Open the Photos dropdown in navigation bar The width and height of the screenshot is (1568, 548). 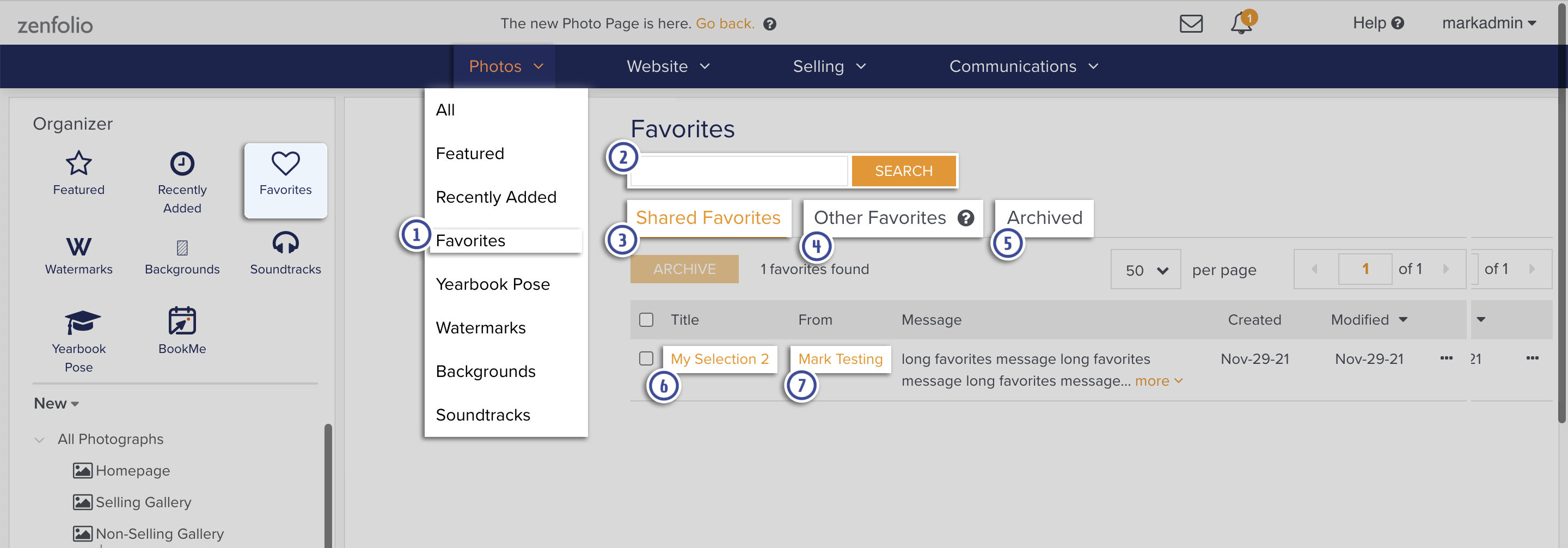click(505, 66)
